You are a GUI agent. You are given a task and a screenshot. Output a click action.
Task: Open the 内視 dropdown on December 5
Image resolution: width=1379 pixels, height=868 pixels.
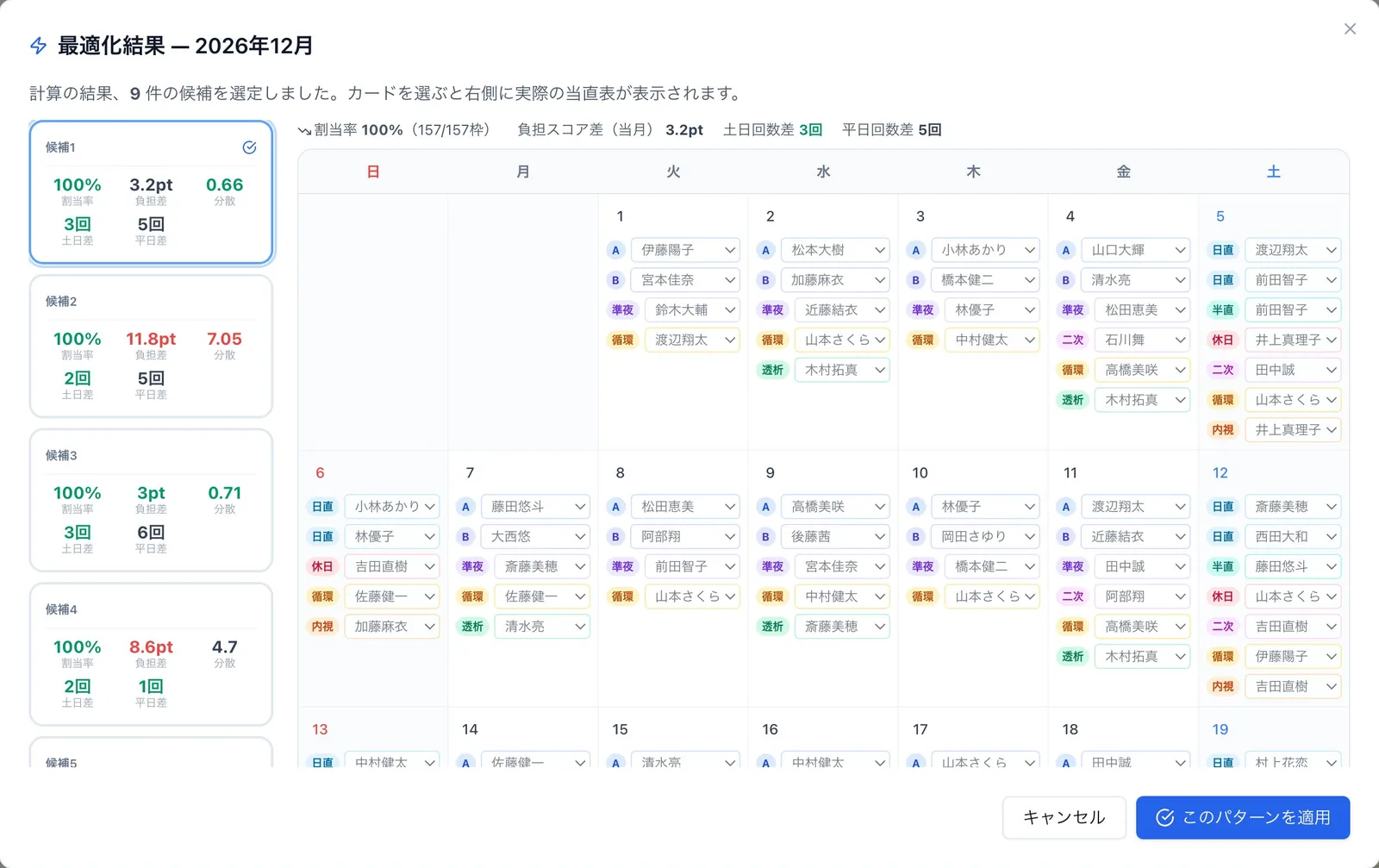pyautogui.click(x=1293, y=429)
